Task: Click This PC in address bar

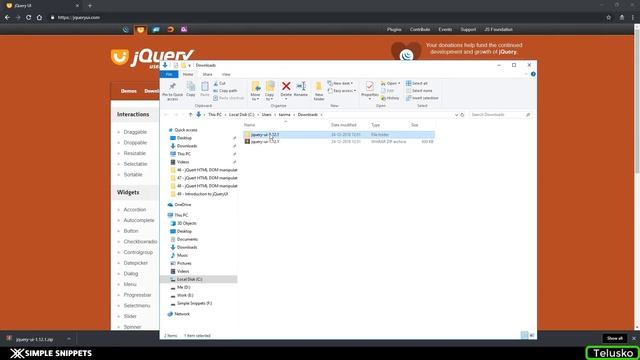Action: point(215,115)
